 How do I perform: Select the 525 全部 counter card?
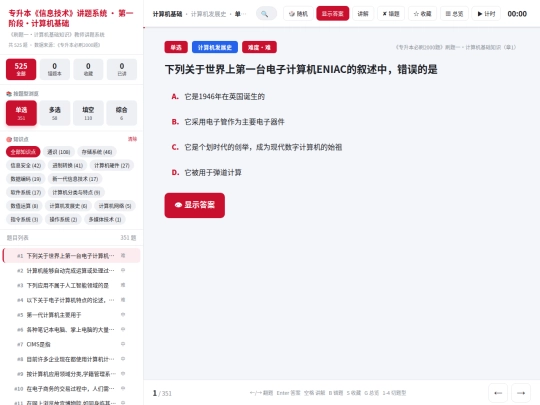(x=21, y=69)
